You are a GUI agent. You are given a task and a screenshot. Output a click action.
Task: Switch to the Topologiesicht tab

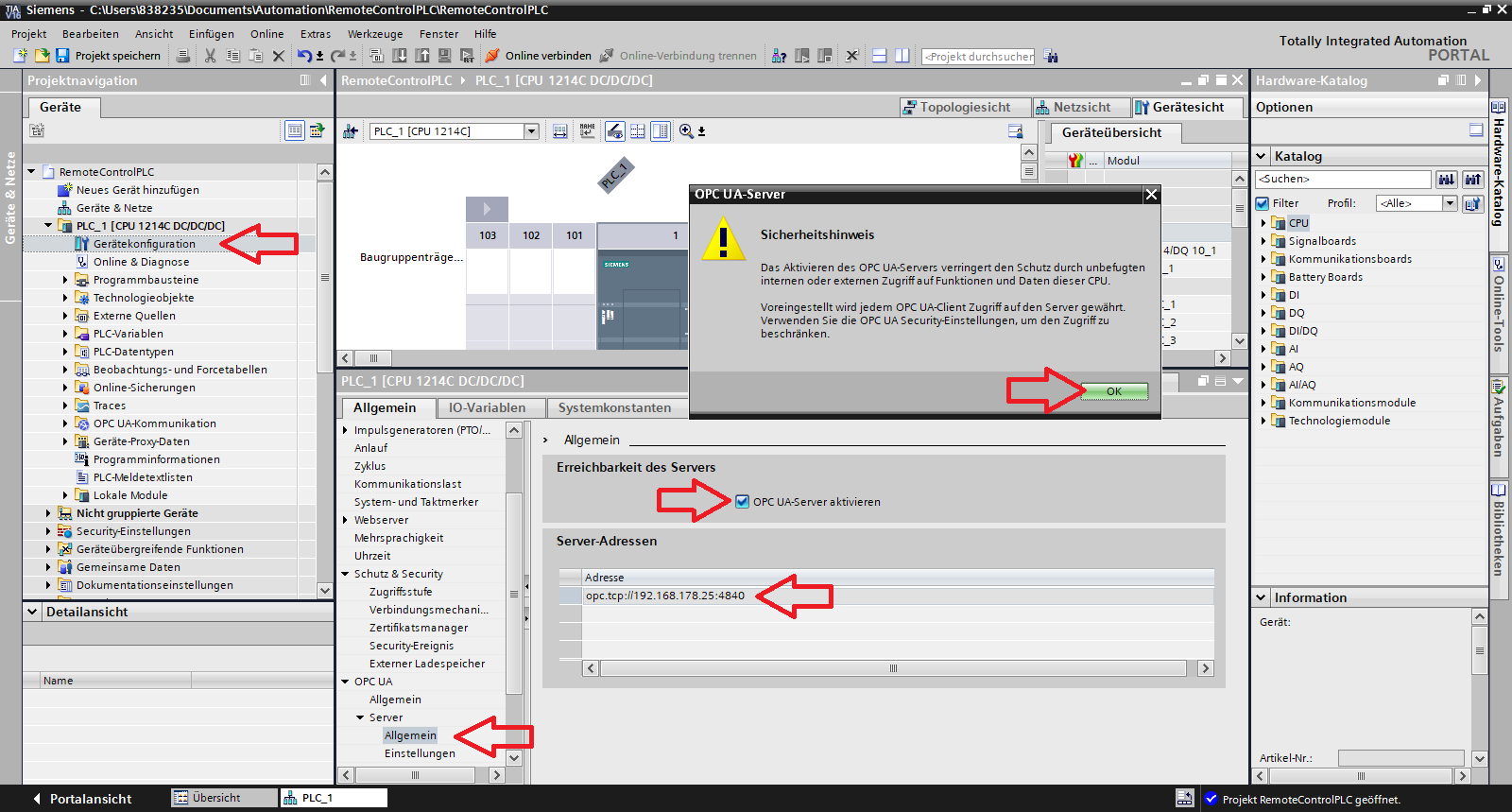point(965,108)
